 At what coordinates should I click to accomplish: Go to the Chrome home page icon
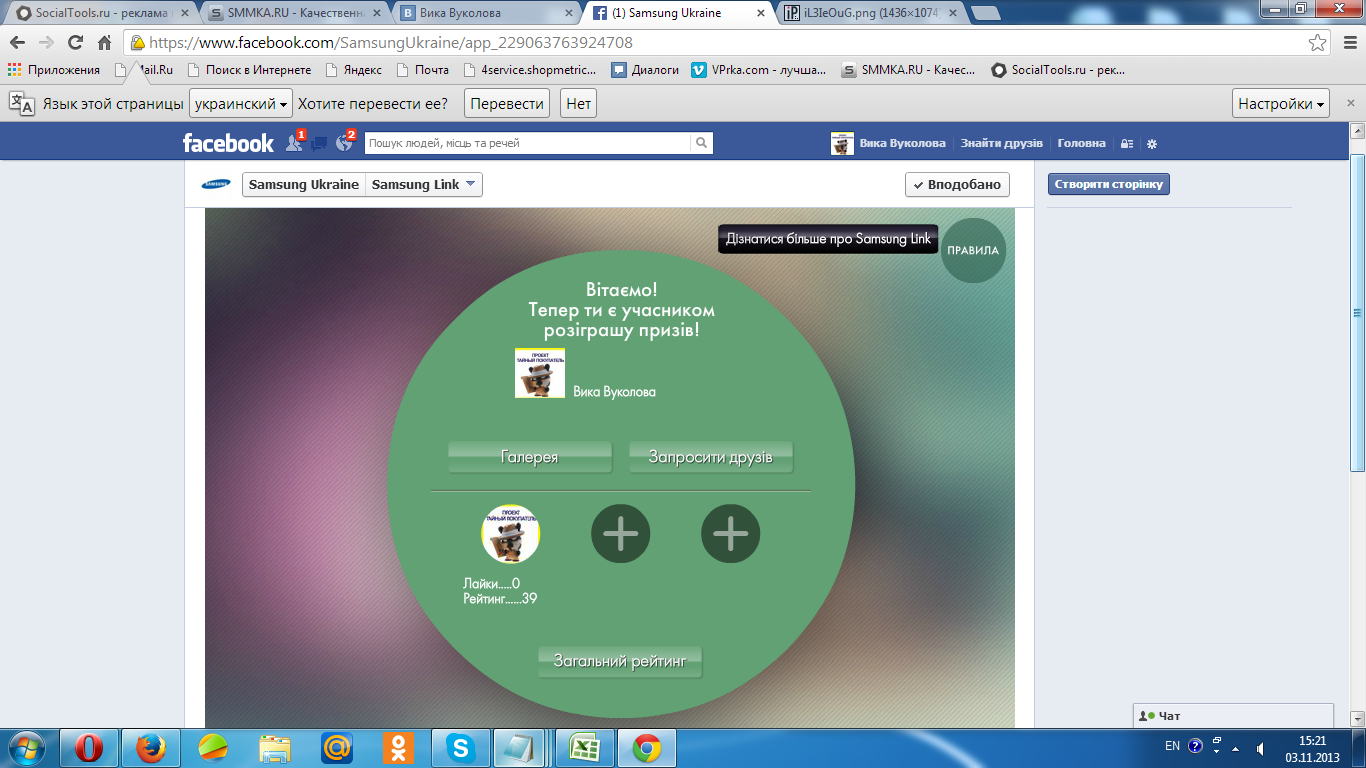point(104,43)
